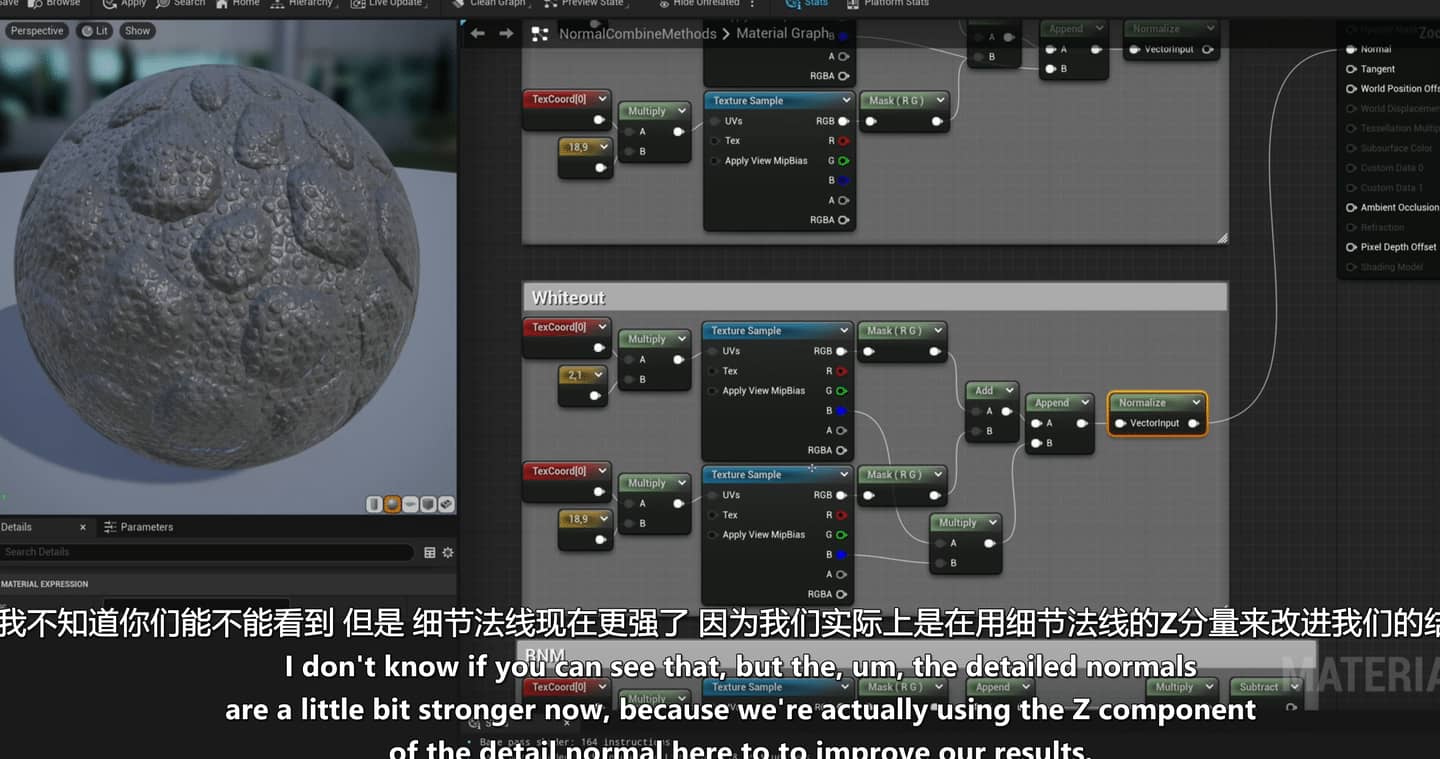Go back in the graph history
The image size is (1440, 759).
478,34
